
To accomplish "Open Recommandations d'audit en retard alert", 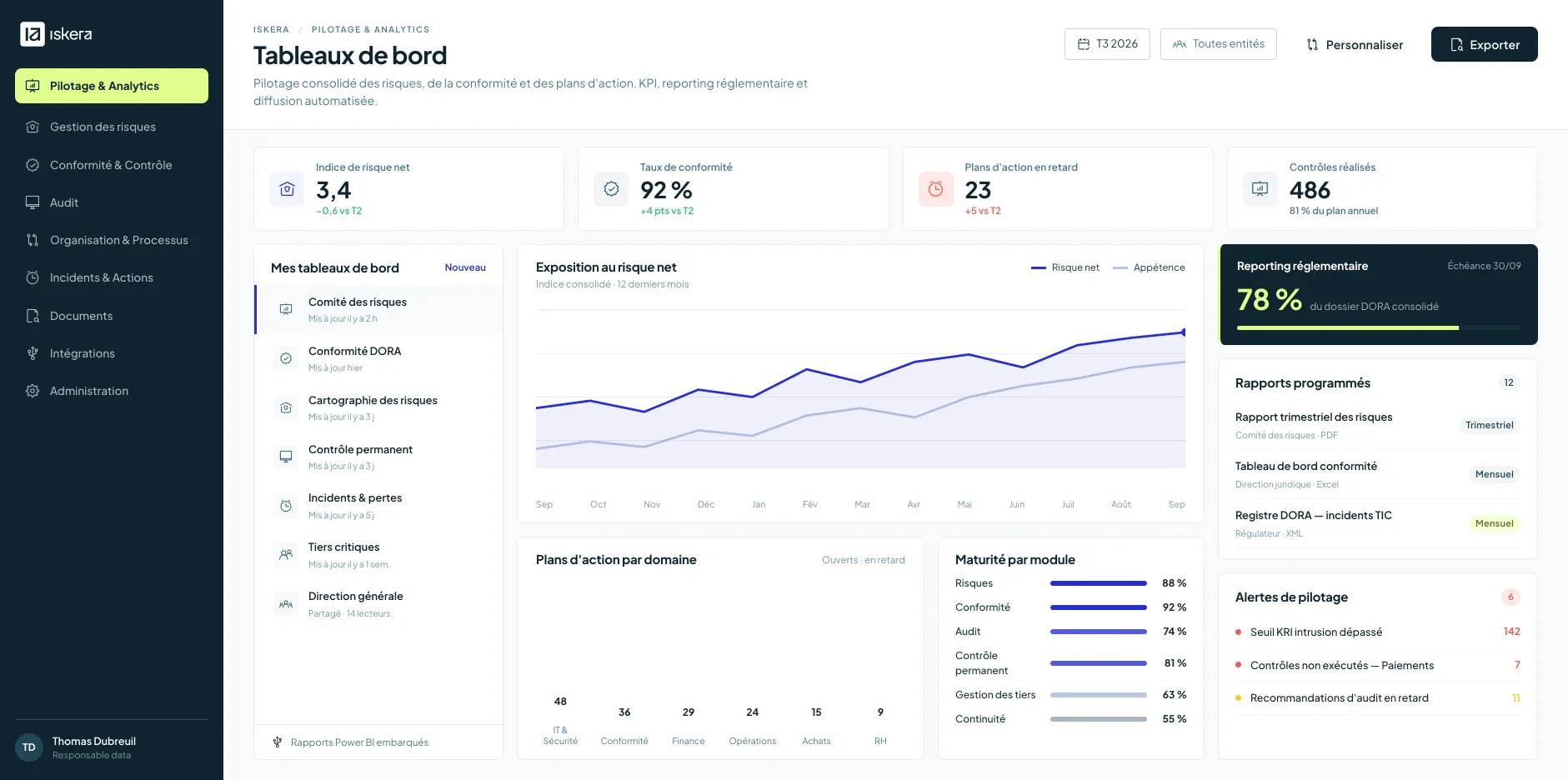I will point(1378,698).
